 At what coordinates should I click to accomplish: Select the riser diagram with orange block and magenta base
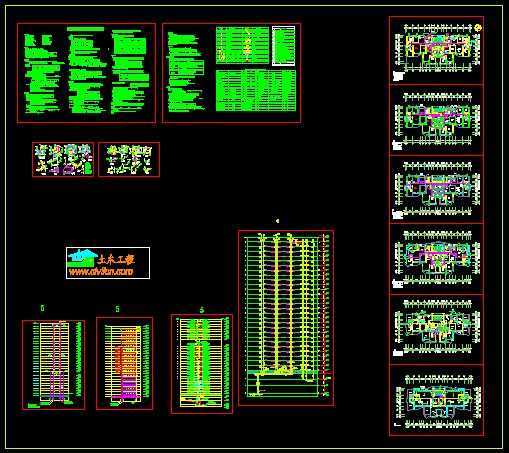point(125,363)
